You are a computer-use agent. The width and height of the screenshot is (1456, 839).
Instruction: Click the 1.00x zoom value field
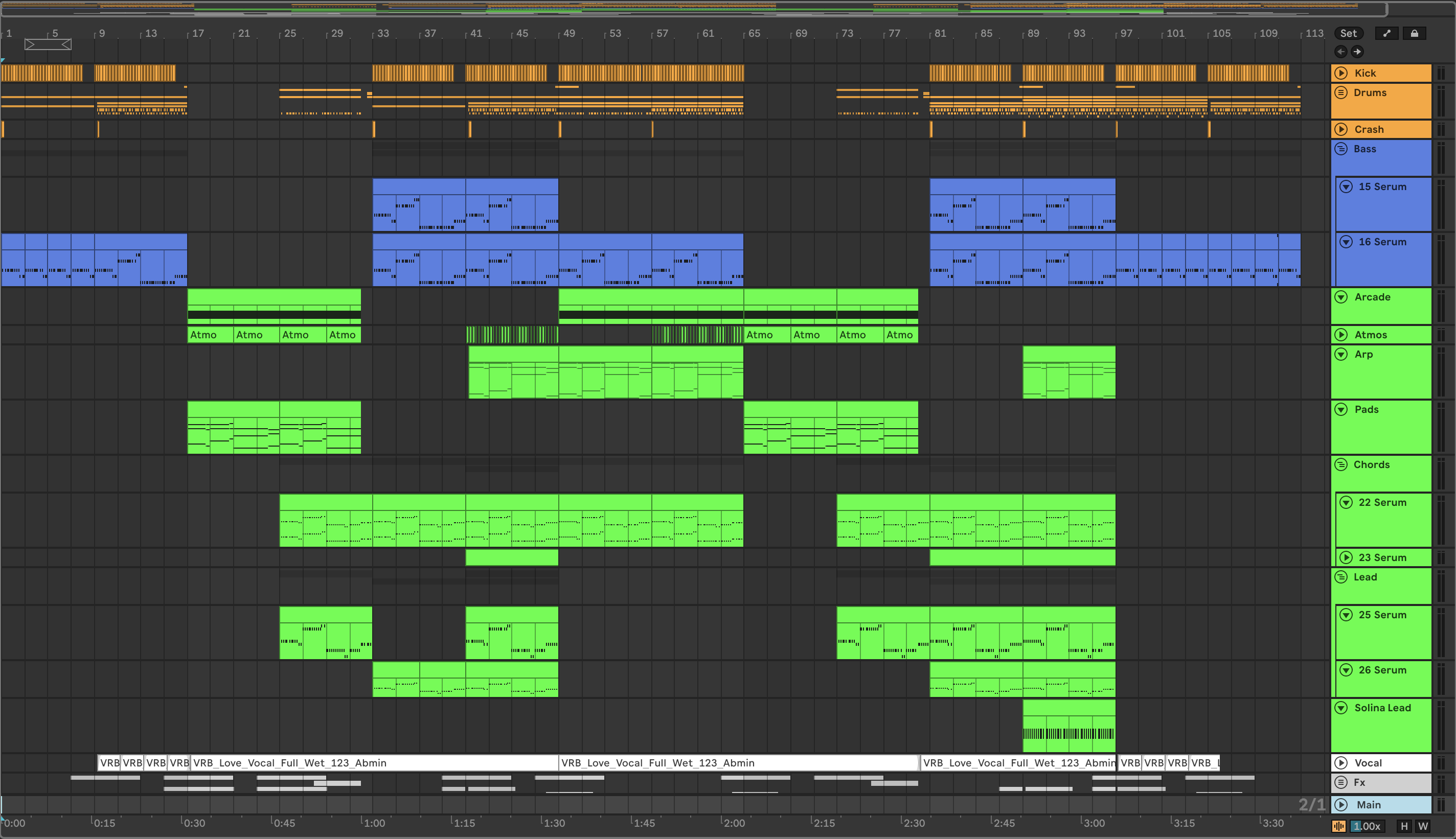pos(1367,826)
